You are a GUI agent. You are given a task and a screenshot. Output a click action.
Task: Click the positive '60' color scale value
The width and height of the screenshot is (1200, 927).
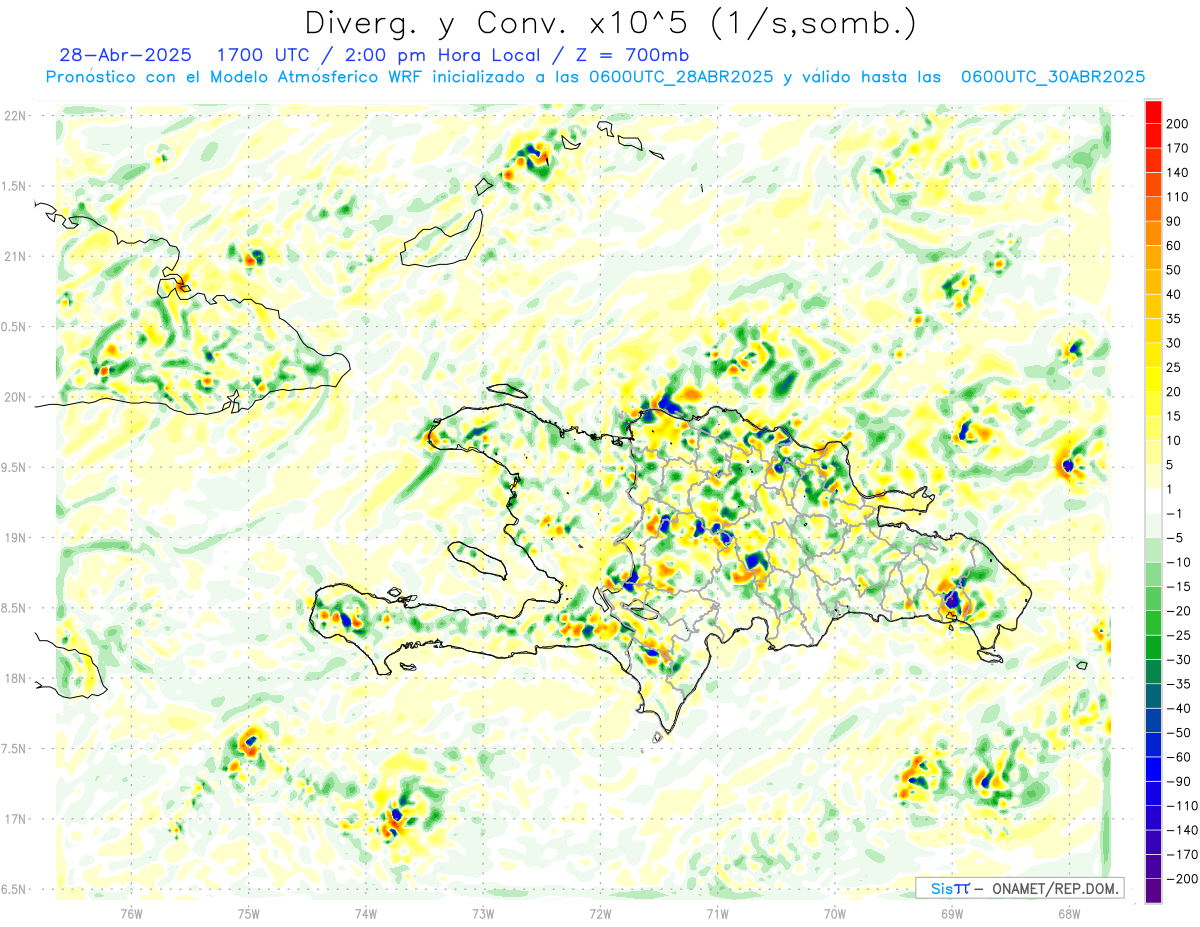pos(1175,246)
